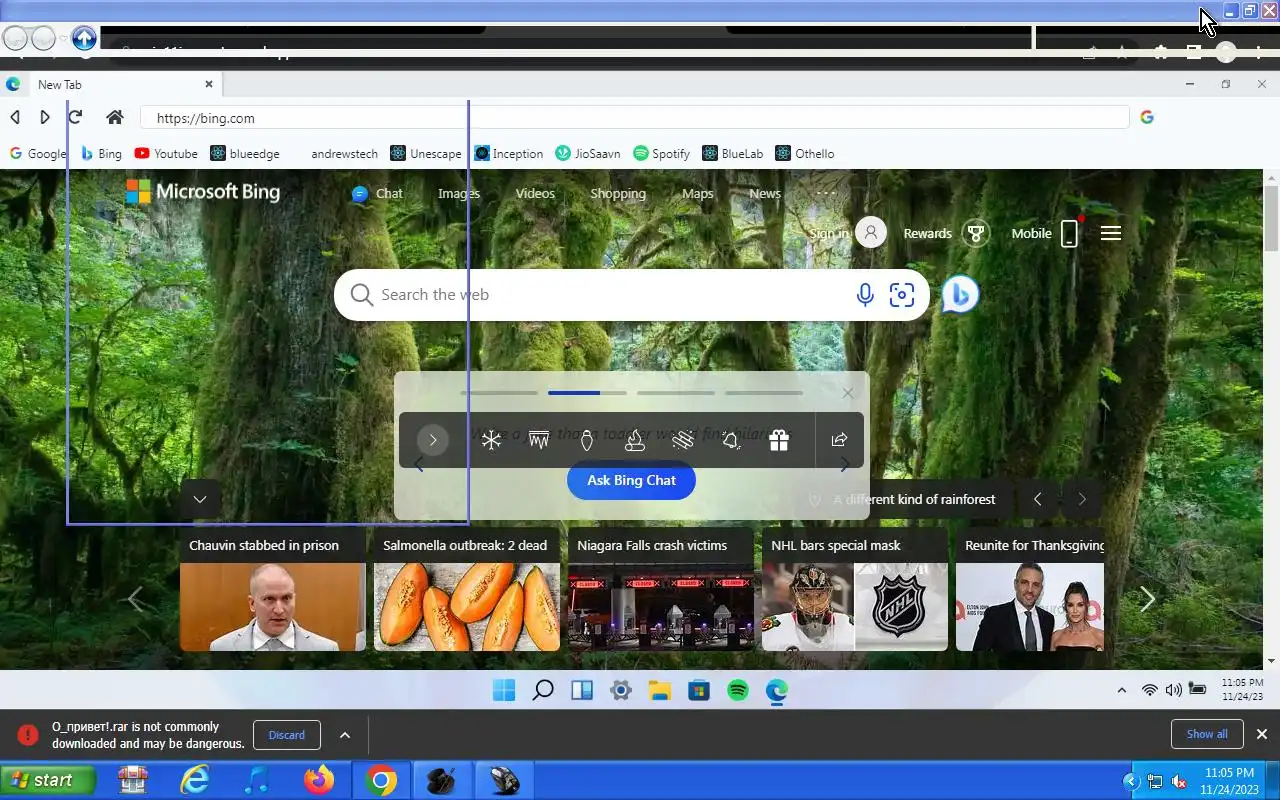Open the BlueLab bookmark
The width and height of the screenshot is (1280, 800).
(733, 154)
